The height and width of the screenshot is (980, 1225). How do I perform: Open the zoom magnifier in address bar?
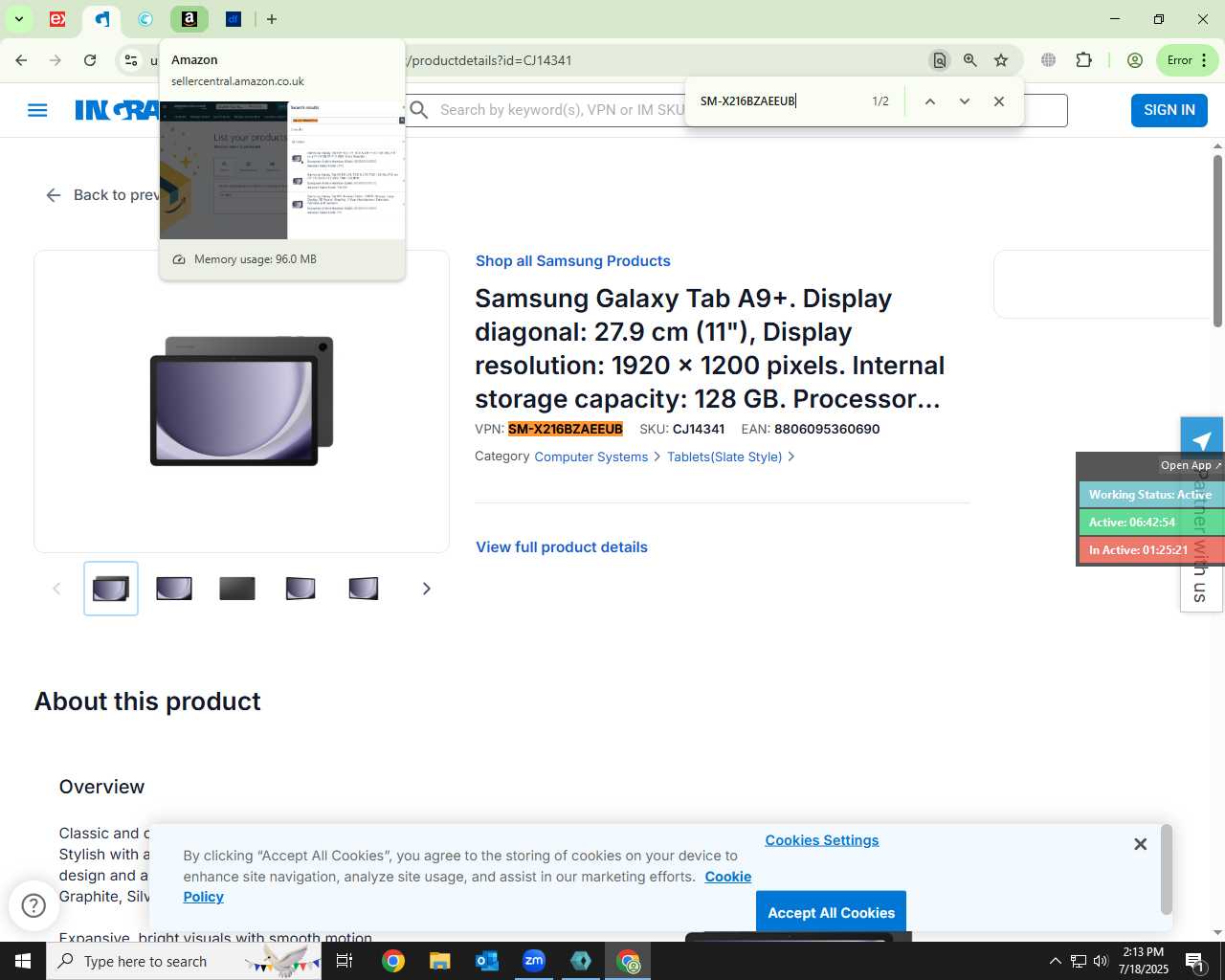click(x=970, y=60)
